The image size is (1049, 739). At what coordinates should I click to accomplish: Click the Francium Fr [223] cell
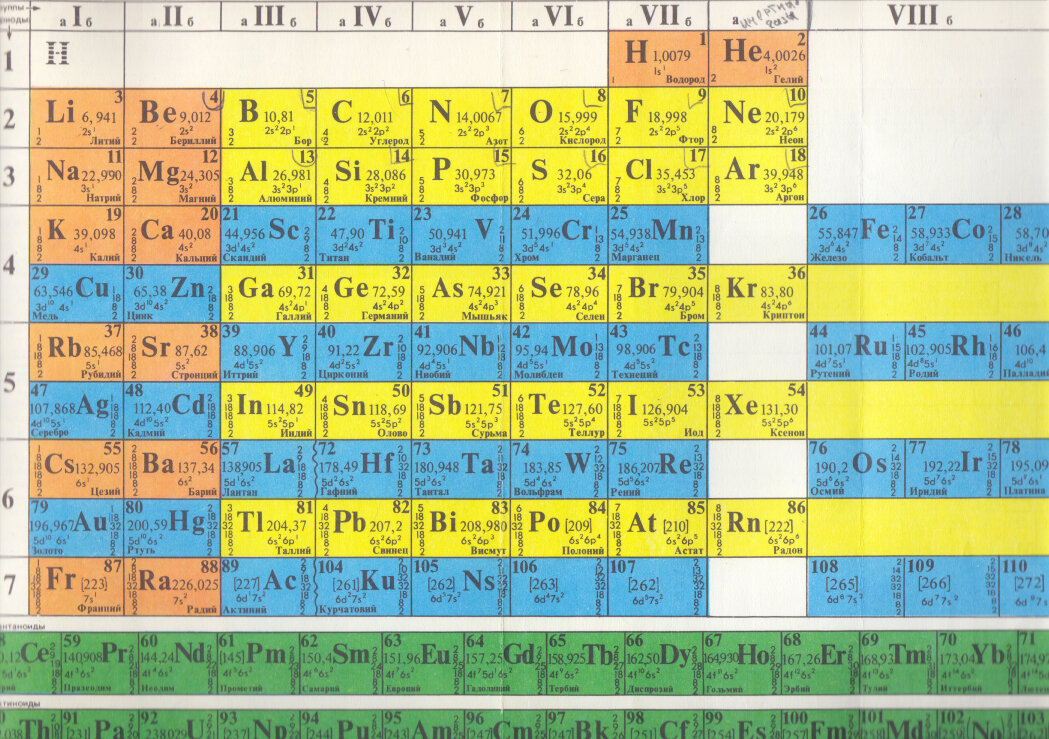pyautogui.click(x=77, y=587)
